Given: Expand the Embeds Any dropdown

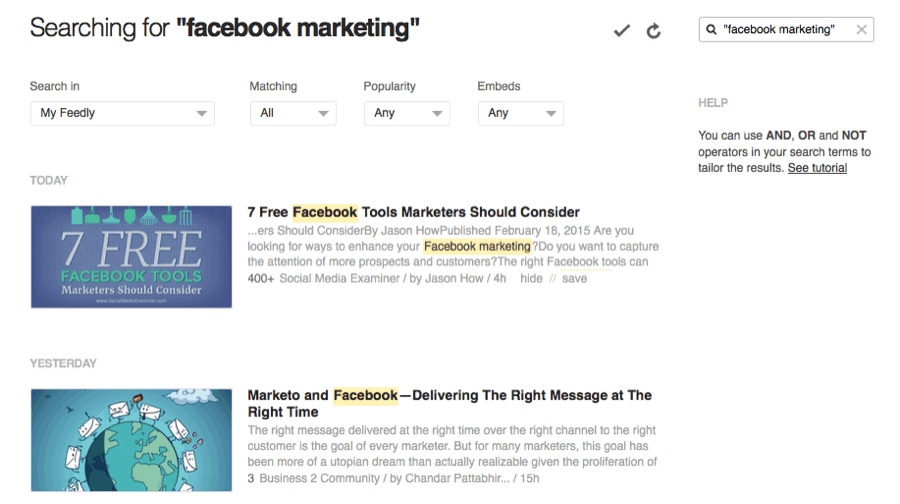Looking at the screenshot, I should tap(521, 113).
